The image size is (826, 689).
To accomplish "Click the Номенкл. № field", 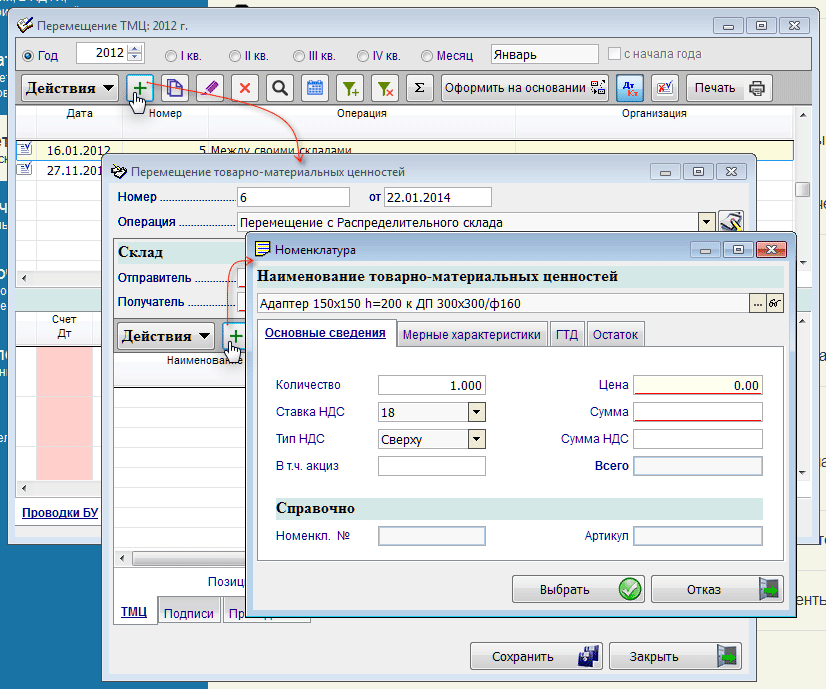I will pyautogui.click(x=431, y=536).
